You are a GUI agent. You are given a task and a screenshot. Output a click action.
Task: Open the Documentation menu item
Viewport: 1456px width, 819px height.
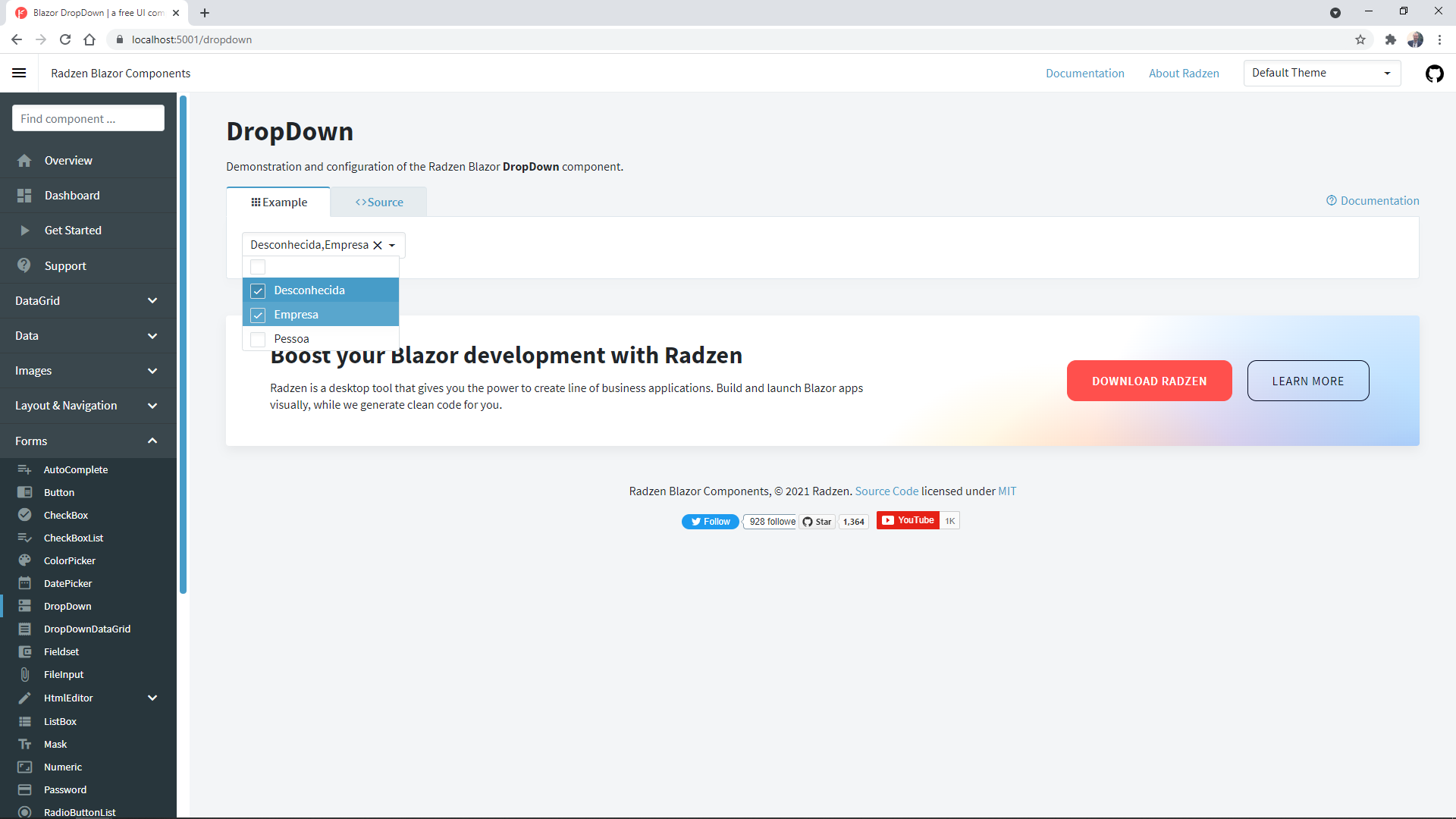pyautogui.click(x=1084, y=73)
